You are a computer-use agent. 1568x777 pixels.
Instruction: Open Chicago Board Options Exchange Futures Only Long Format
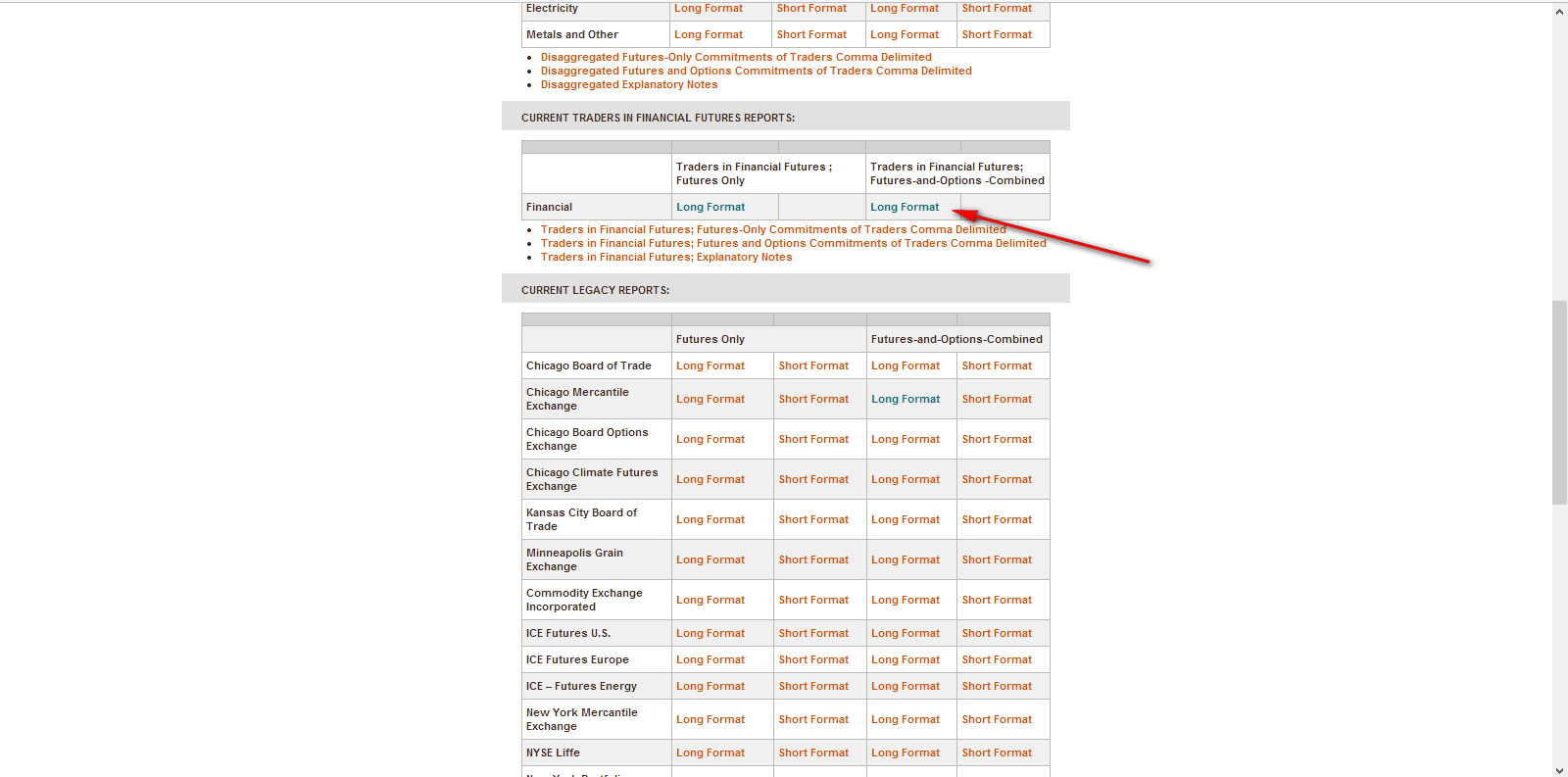click(x=710, y=439)
